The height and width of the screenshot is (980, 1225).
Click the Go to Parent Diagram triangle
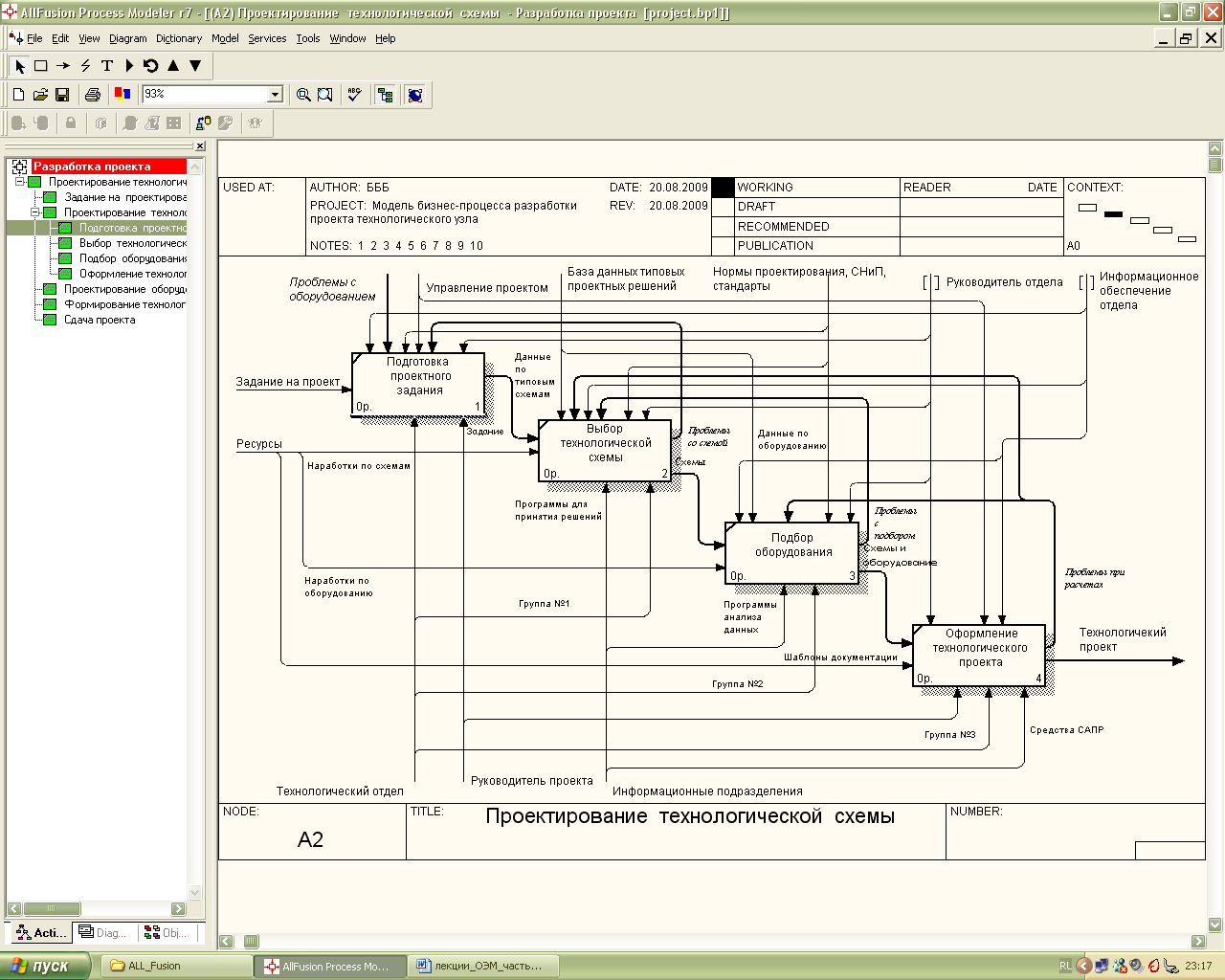pos(173,66)
